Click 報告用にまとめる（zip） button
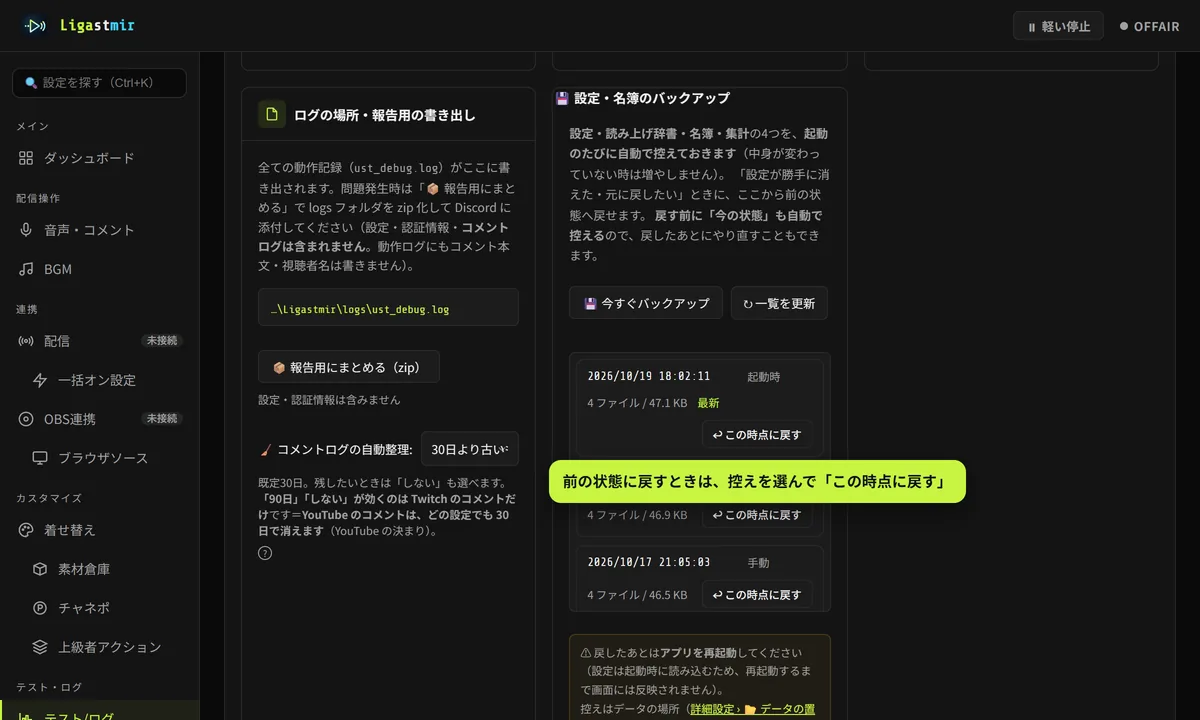Image resolution: width=1200 pixels, height=720 pixels. tap(348, 367)
